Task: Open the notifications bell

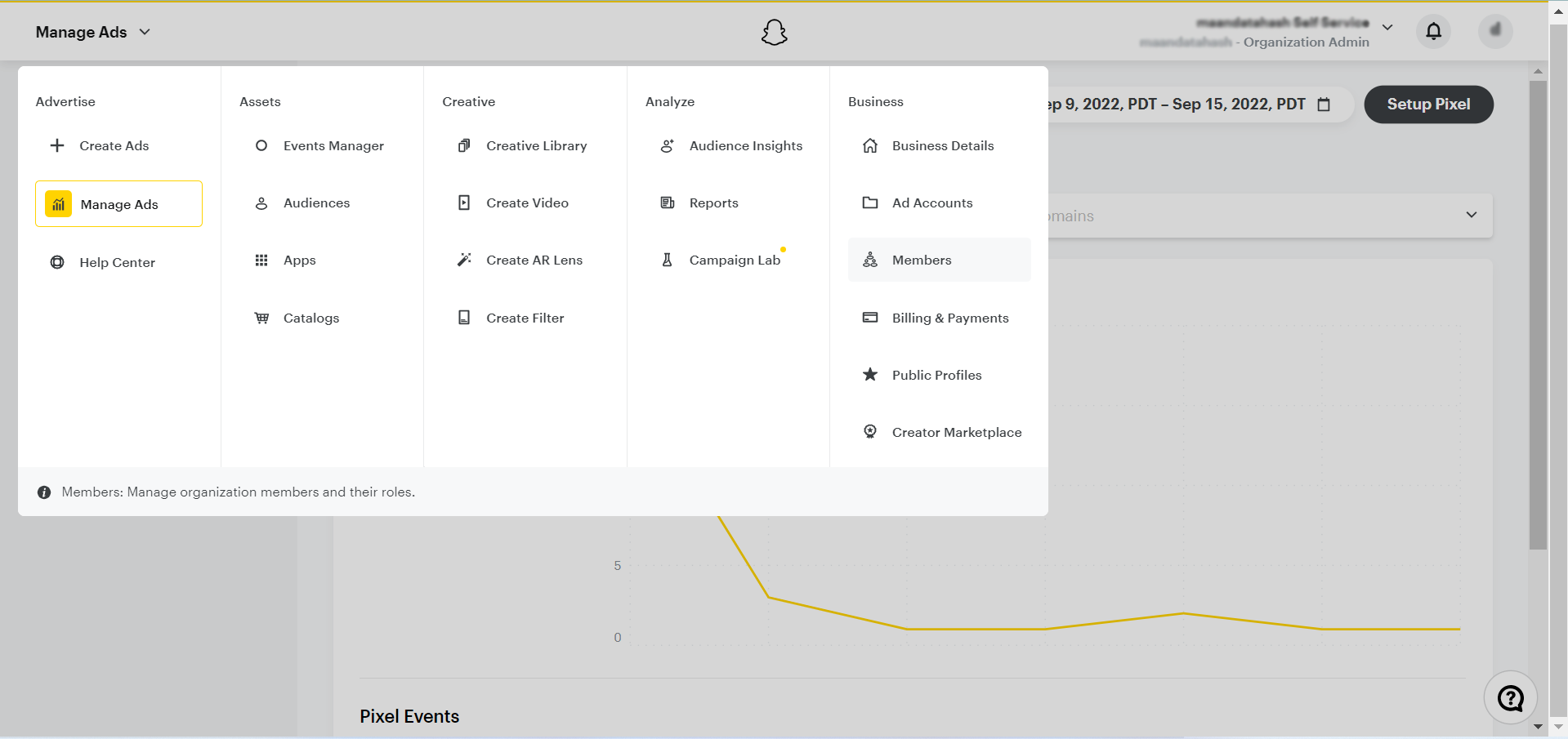Action: (x=1433, y=31)
